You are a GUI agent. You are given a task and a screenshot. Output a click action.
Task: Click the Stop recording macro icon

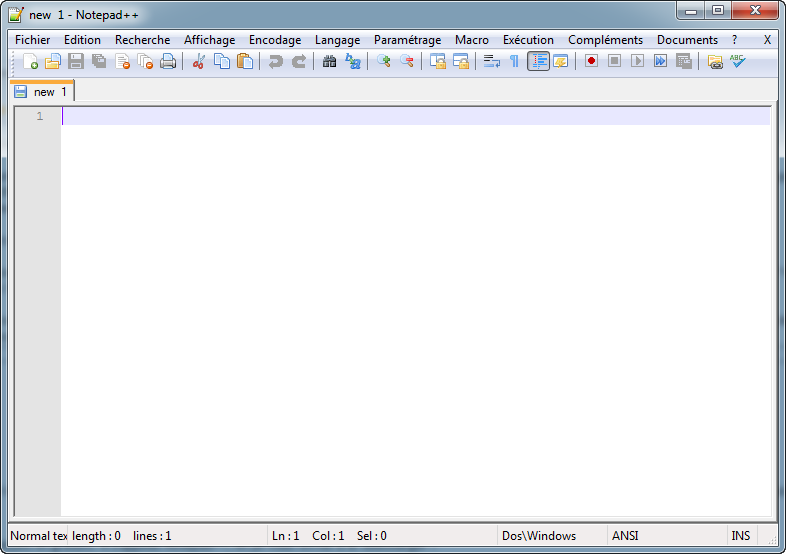[x=615, y=61]
